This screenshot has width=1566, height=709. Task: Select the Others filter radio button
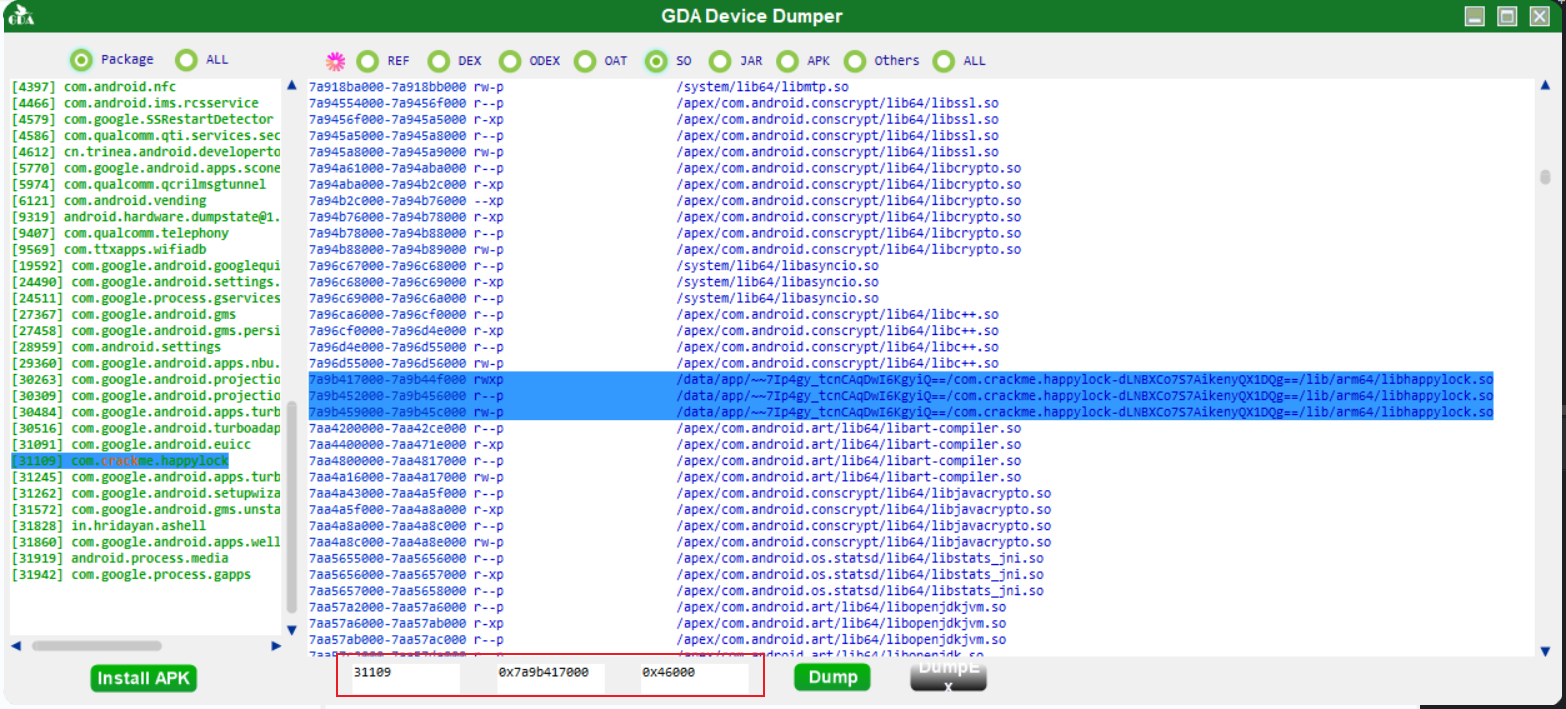coord(854,61)
